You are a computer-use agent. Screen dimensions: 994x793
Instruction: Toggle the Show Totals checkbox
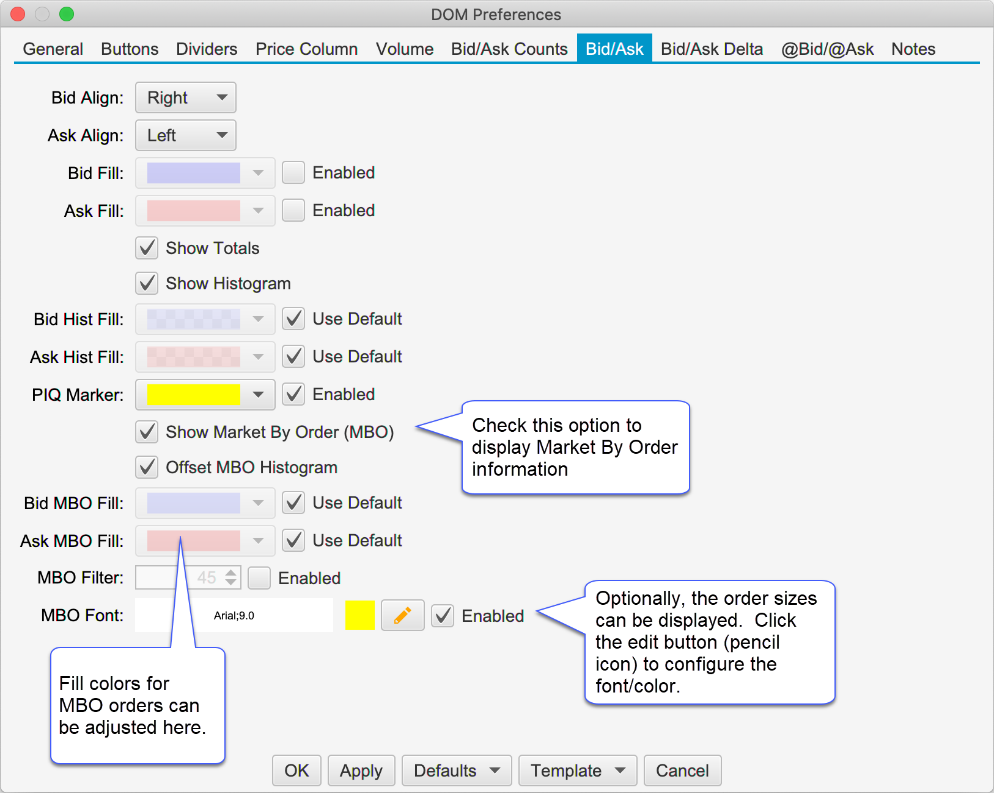[x=148, y=248]
